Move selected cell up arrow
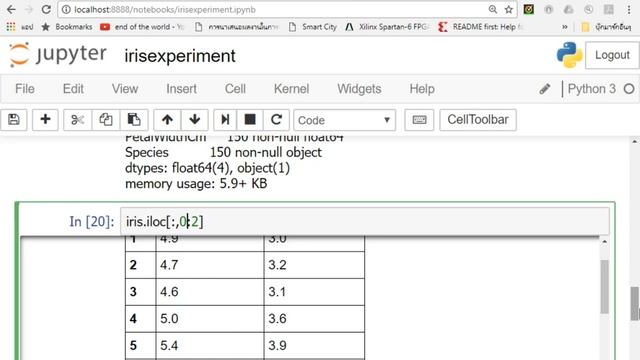Image resolution: width=640 pixels, height=360 pixels. (x=167, y=120)
